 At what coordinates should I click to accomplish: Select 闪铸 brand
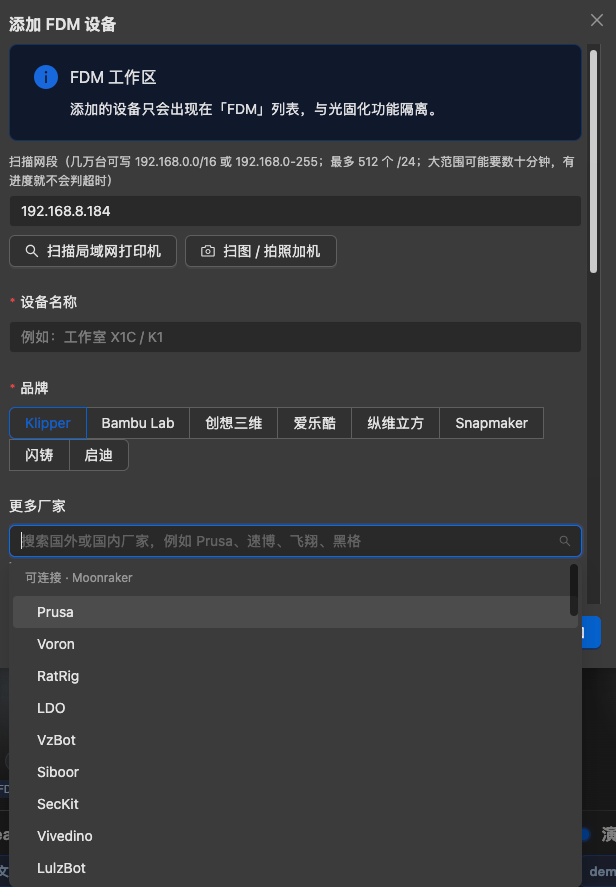(x=40, y=455)
